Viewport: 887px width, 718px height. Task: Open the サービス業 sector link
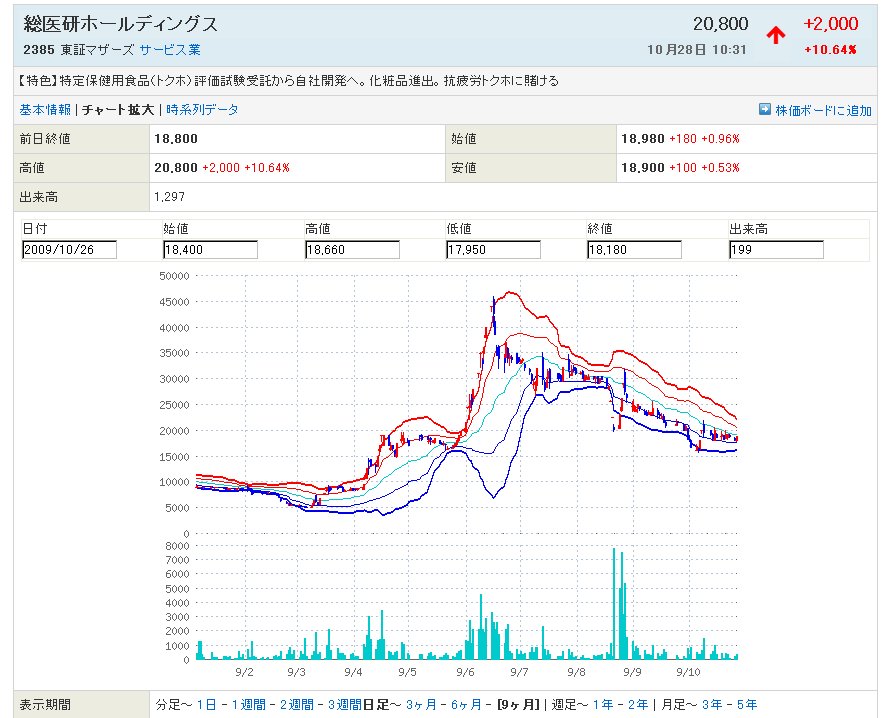(170, 49)
